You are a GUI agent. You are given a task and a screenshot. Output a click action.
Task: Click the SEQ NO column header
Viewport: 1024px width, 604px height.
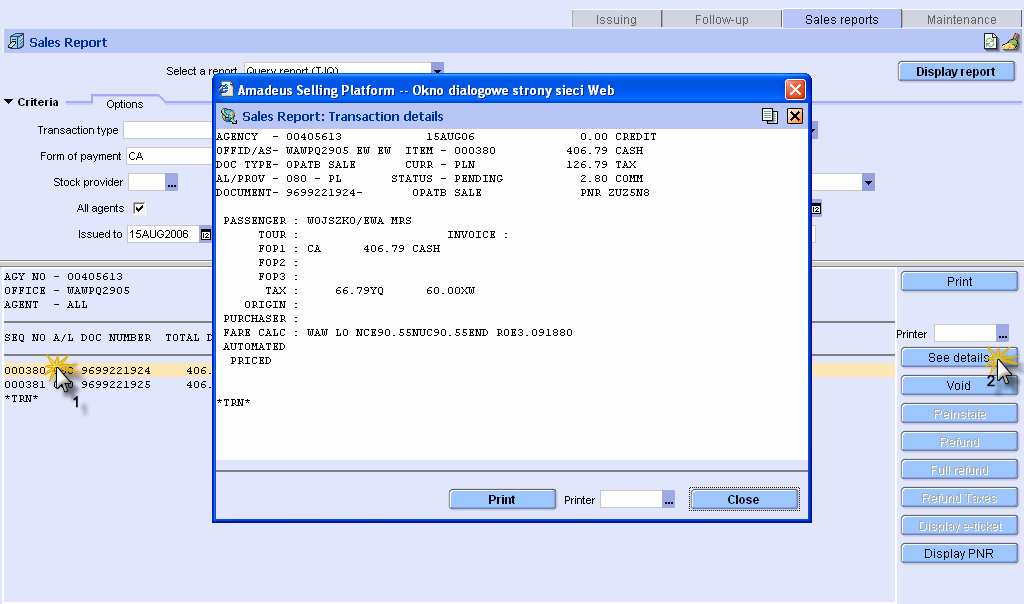(x=25, y=338)
